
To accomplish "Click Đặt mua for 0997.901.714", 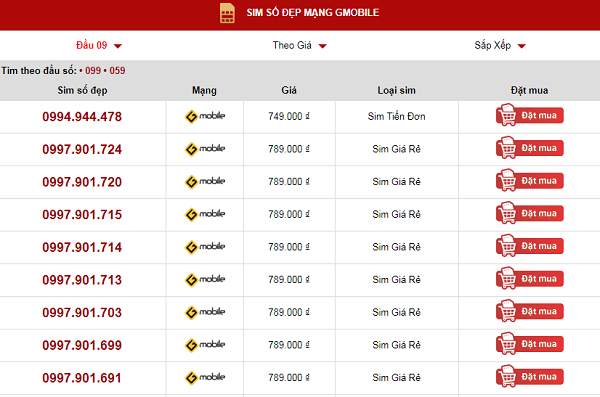I will coord(530,245).
